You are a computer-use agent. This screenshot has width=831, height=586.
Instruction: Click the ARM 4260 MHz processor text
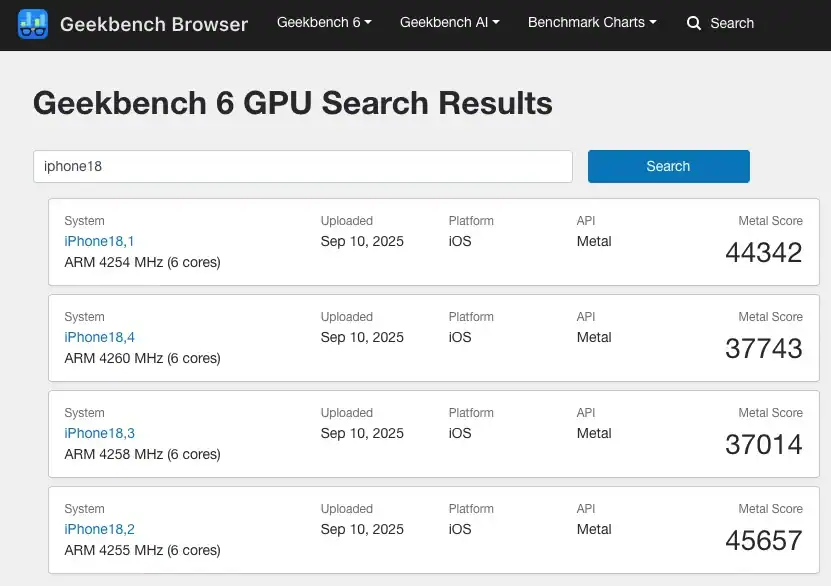pyautogui.click(x=142, y=358)
